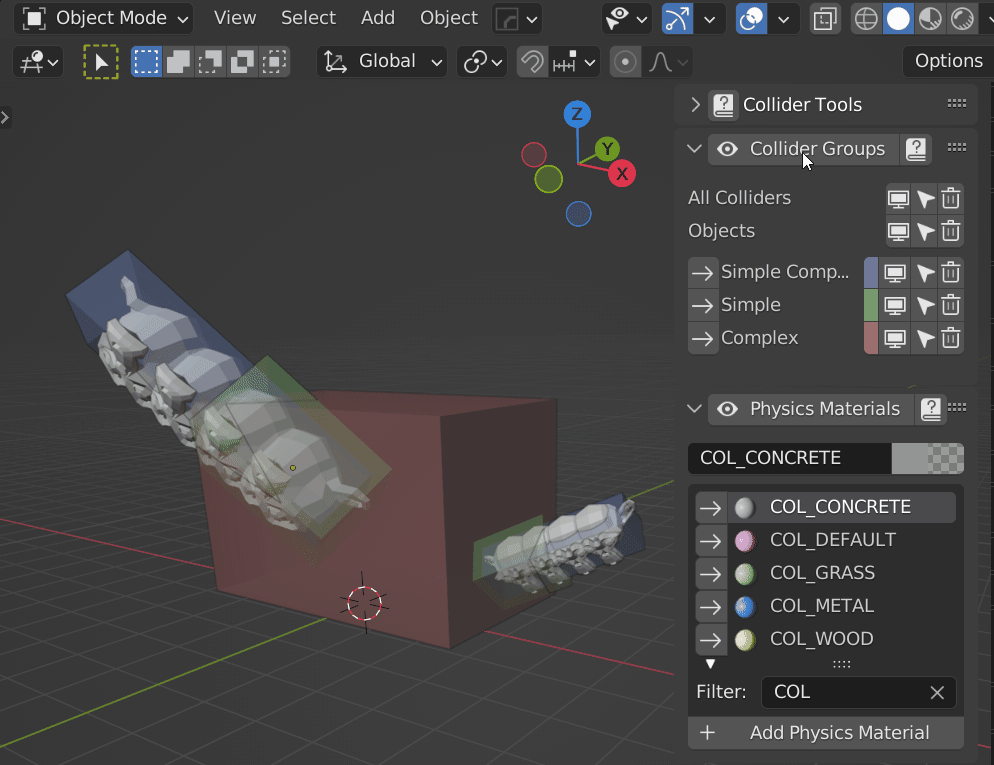This screenshot has width=994, height=765.
Task: Toggle X-Ray viewport mode
Action: point(825,18)
